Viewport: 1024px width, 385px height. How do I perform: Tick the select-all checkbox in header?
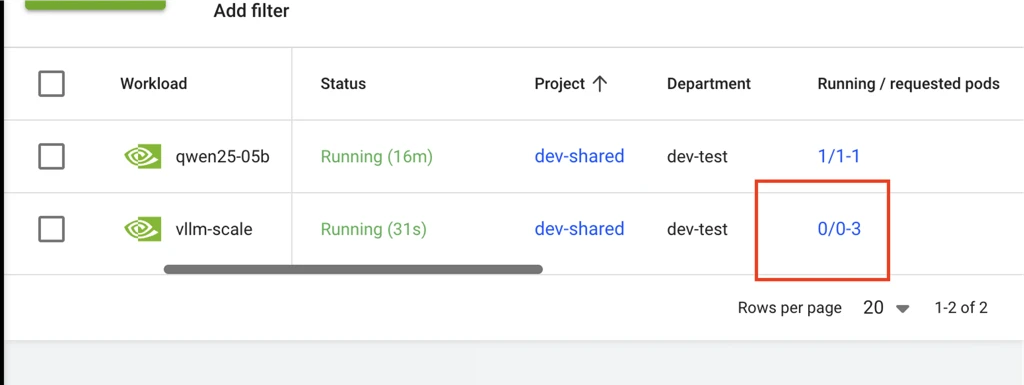(x=52, y=84)
